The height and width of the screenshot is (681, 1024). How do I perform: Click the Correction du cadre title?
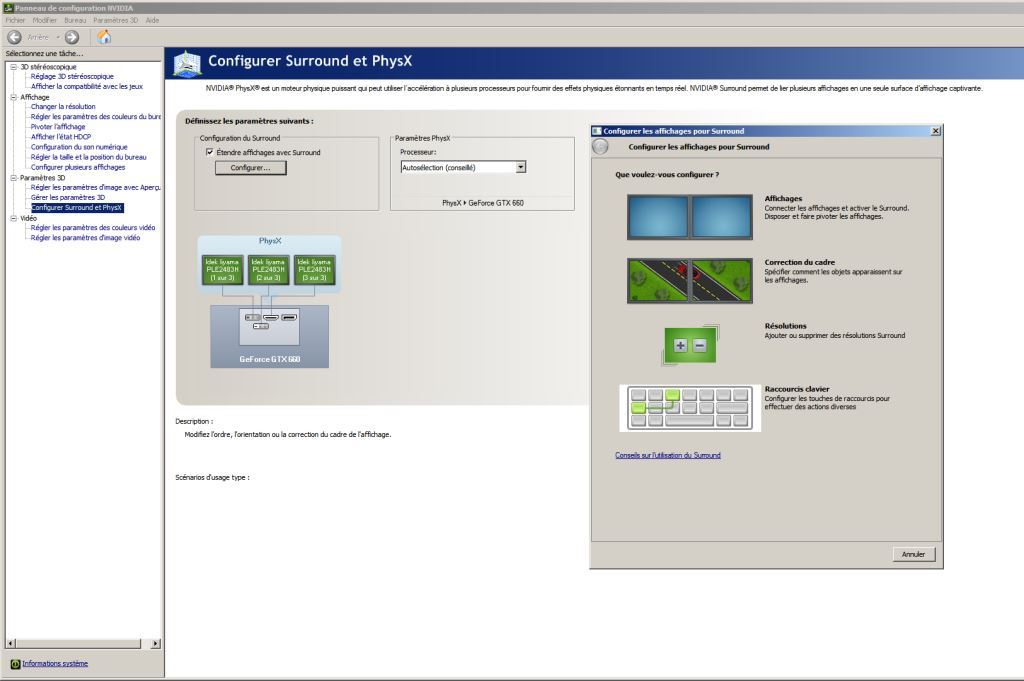point(799,262)
